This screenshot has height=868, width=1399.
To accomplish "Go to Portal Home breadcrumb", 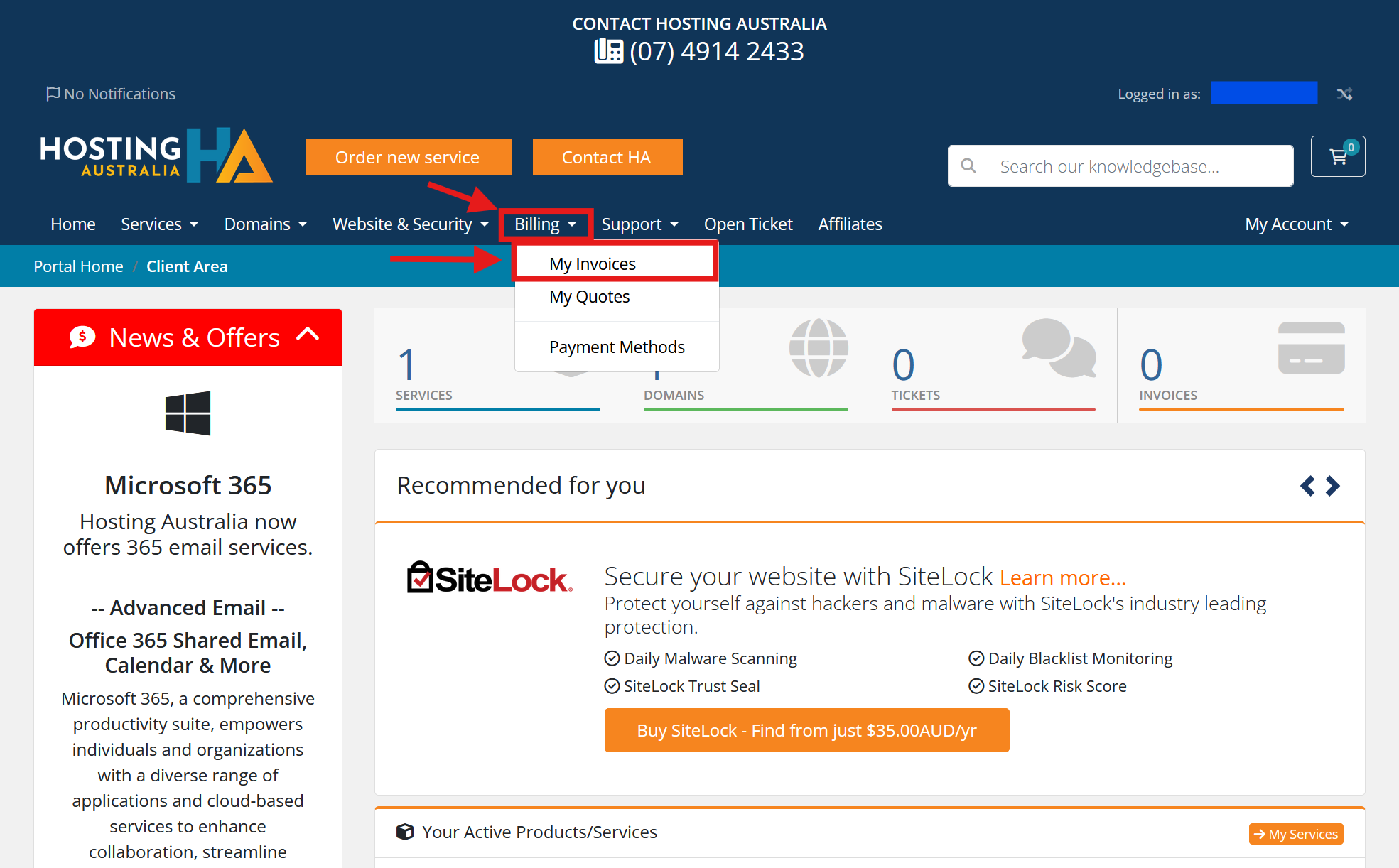I will pyautogui.click(x=78, y=266).
